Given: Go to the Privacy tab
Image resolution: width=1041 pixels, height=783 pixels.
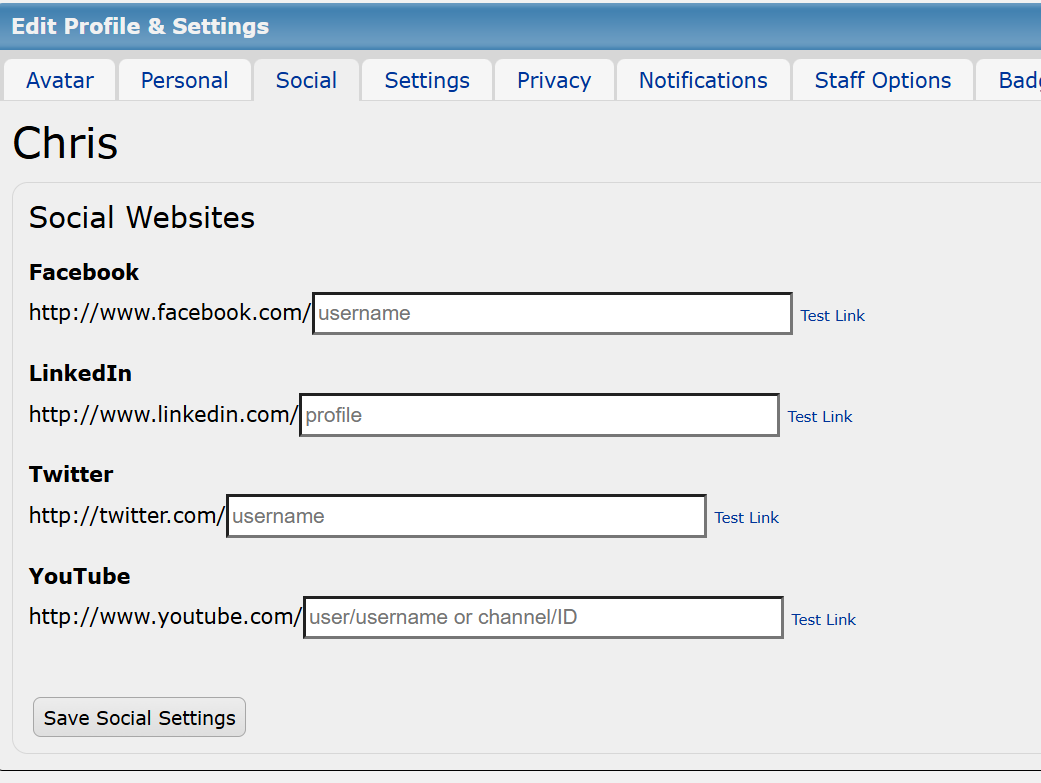Looking at the screenshot, I should (x=554, y=80).
